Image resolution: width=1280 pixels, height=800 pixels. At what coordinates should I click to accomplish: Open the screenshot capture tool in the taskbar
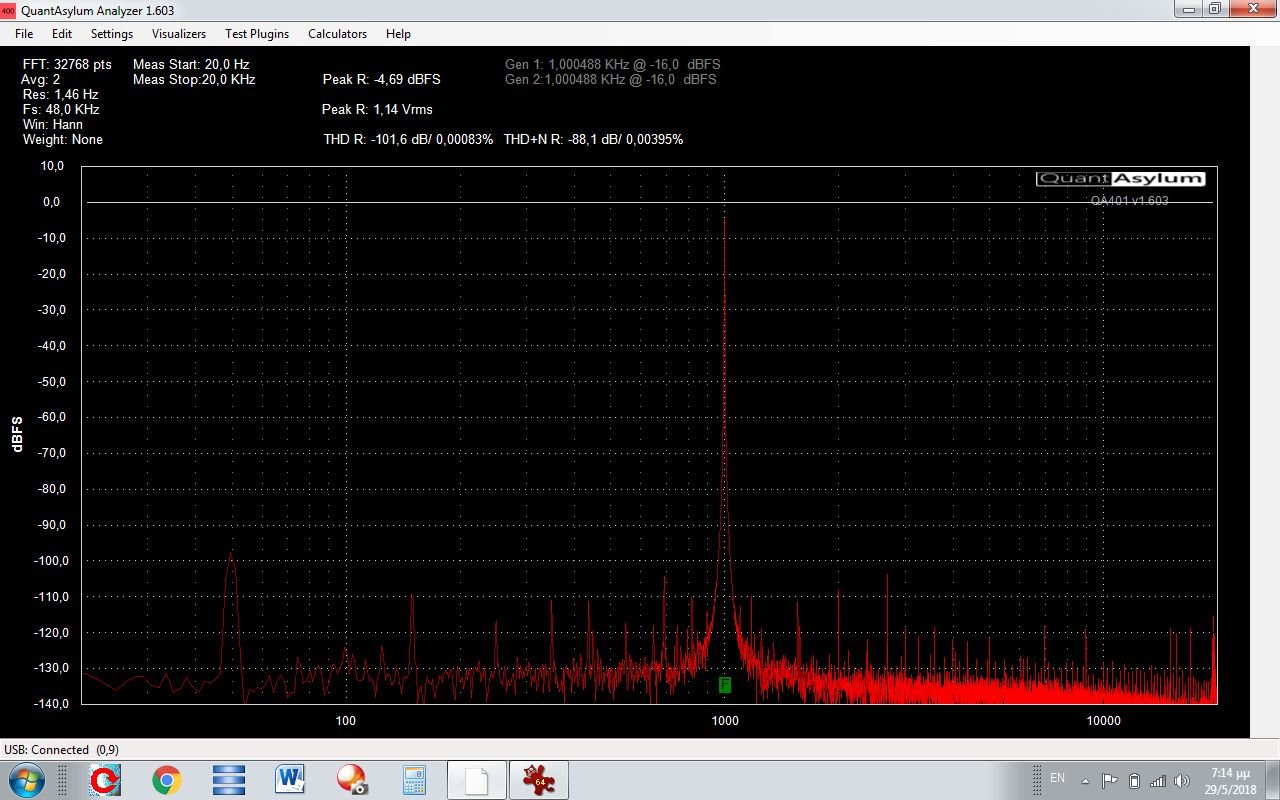tap(352, 779)
